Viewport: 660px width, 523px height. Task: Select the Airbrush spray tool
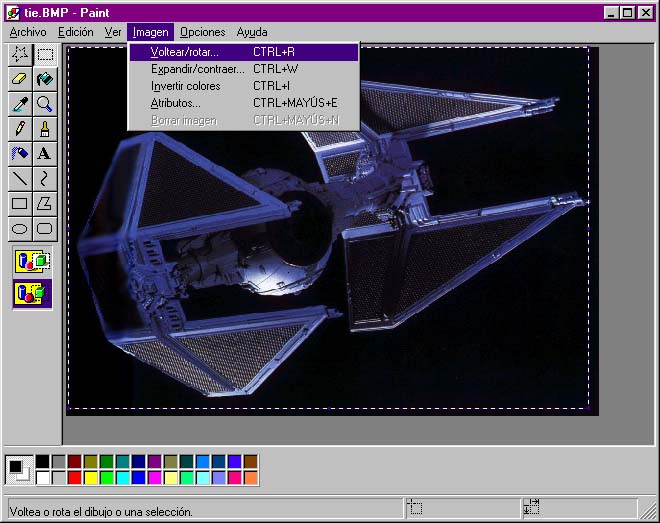[x=20, y=154]
